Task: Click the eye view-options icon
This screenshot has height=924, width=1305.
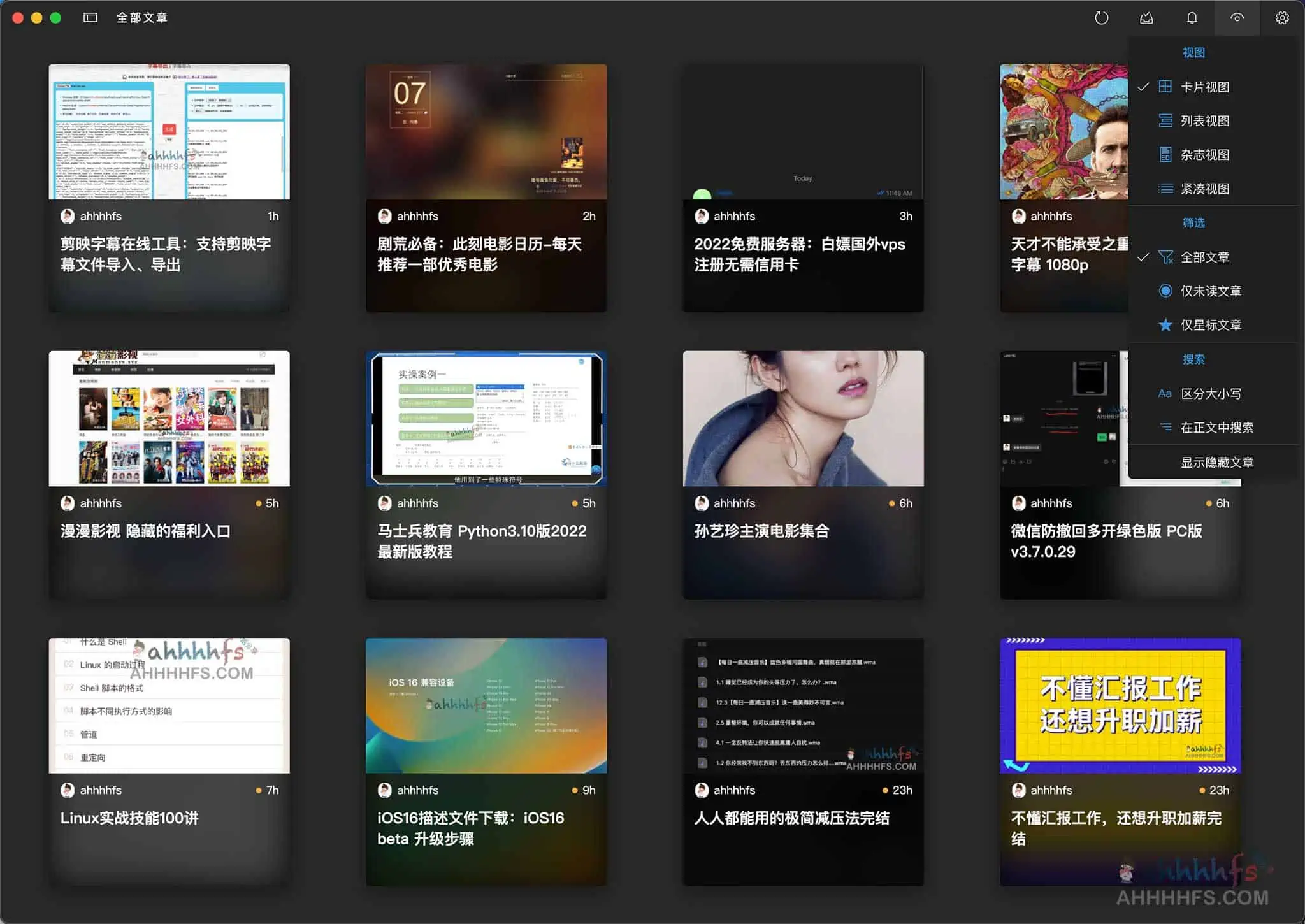Action: (x=1236, y=18)
